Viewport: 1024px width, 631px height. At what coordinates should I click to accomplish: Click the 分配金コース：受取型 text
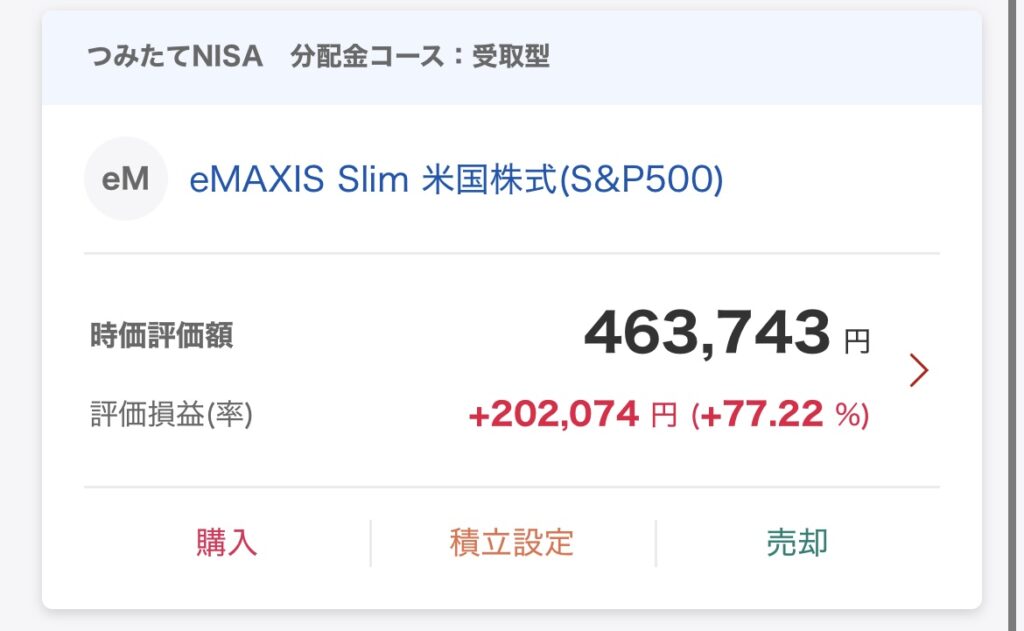pyautogui.click(x=420, y=56)
